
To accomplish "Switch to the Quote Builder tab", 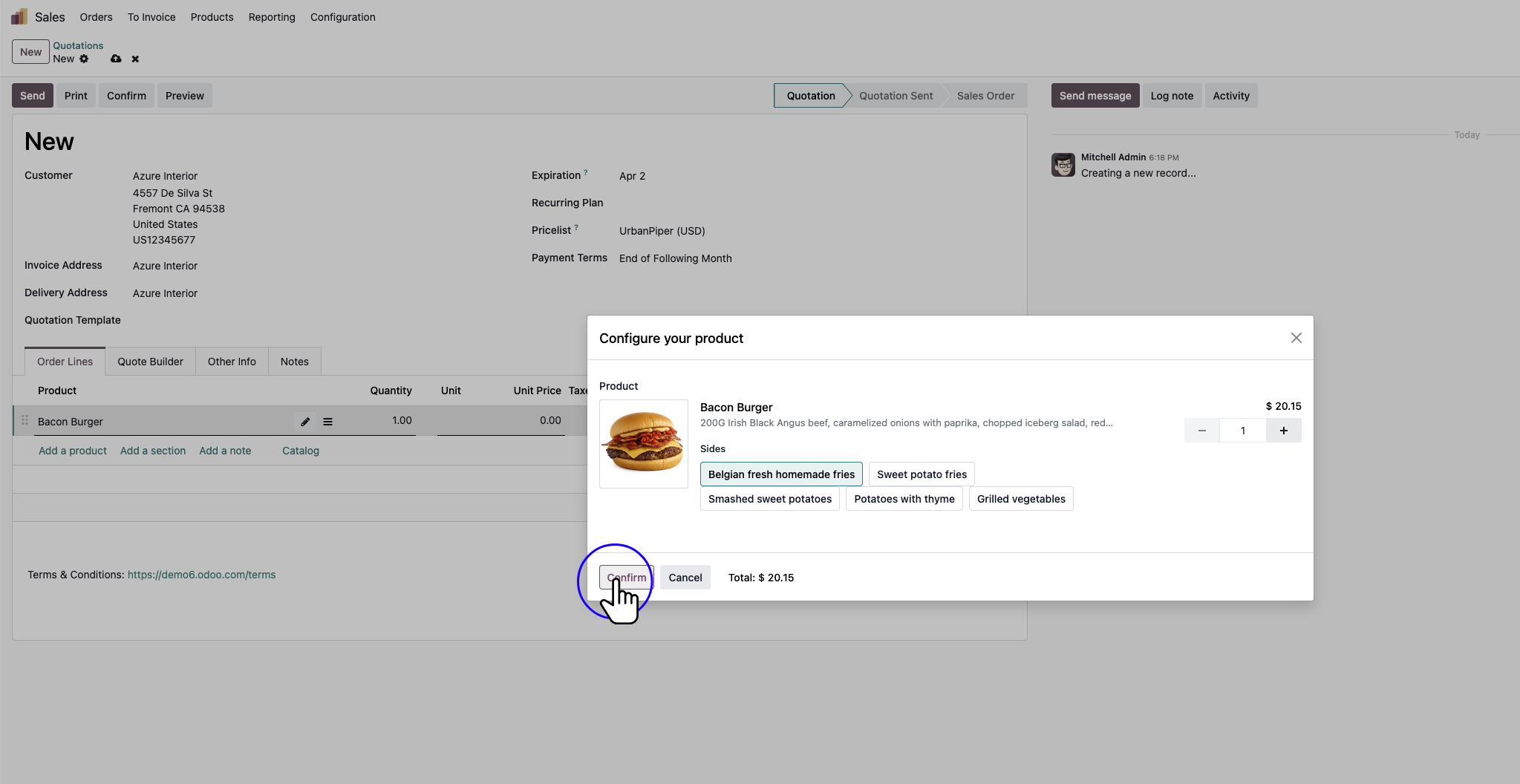I will coord(150,362).
